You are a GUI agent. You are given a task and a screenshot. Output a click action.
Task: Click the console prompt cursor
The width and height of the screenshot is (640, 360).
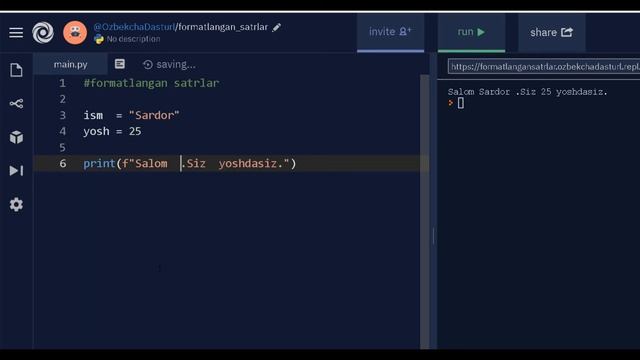pyautogui.click(x=461, y=103)
